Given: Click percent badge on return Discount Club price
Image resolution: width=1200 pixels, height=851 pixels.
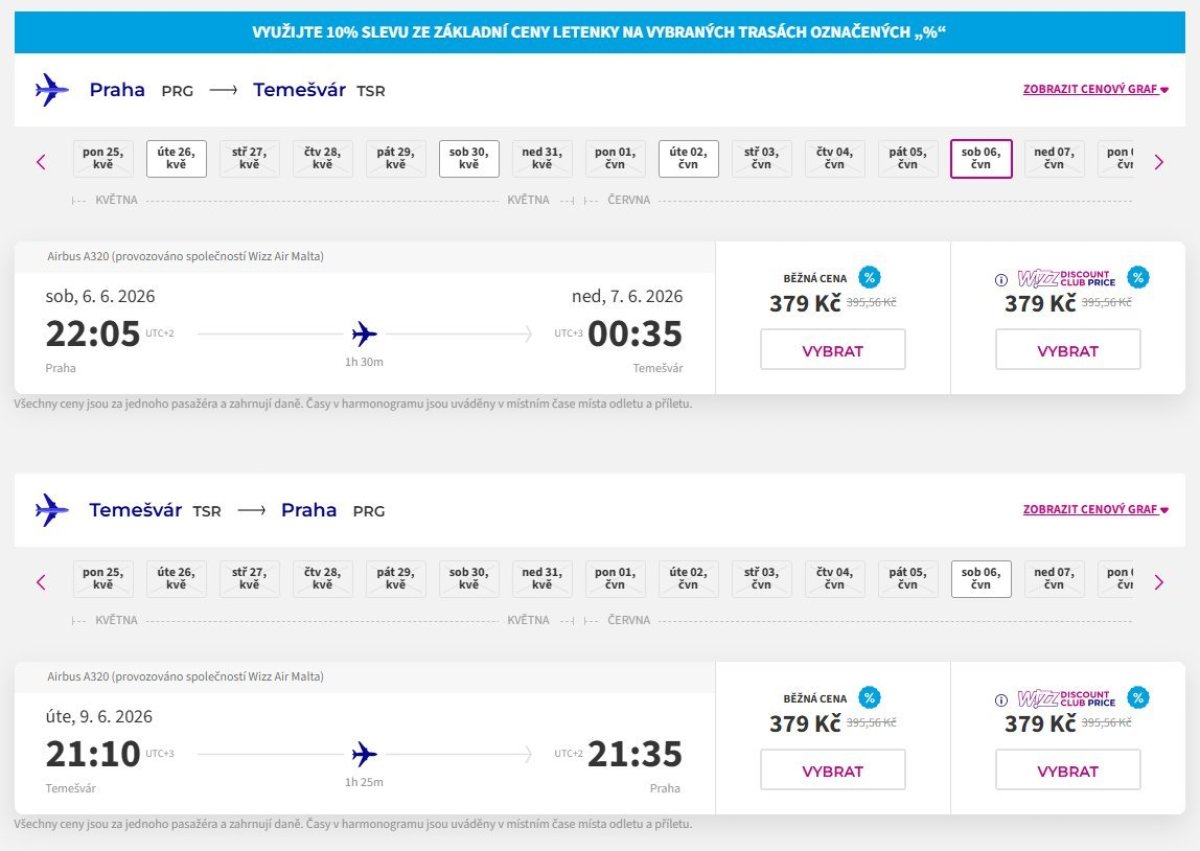Looking at the screenshot, I should [x=1138, y=698].
